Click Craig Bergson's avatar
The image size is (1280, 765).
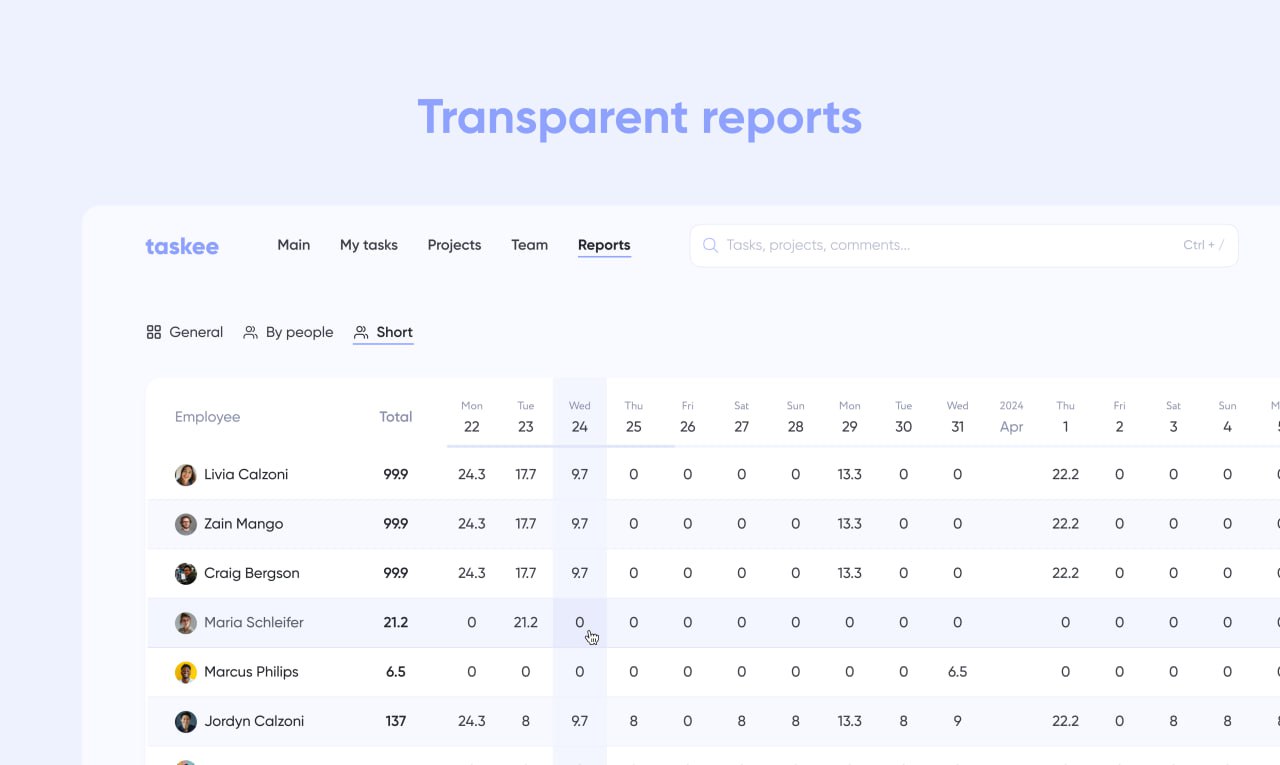click(186, 573)
